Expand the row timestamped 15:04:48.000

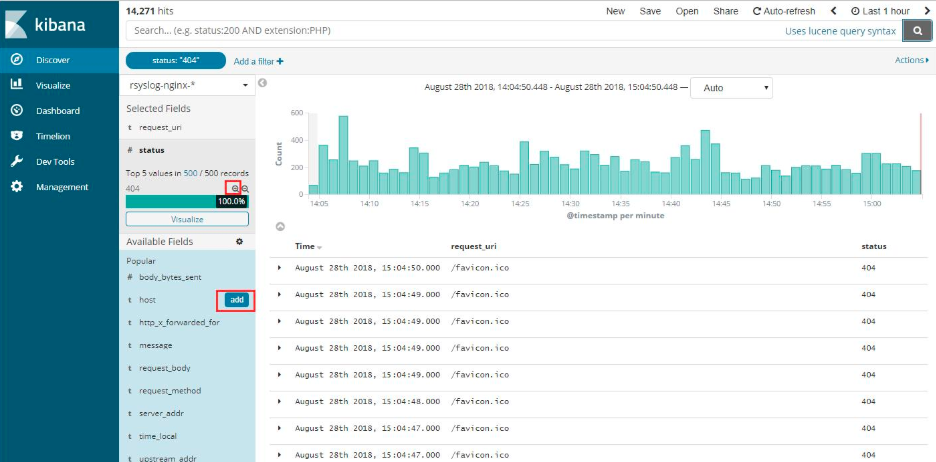point(279,402)
